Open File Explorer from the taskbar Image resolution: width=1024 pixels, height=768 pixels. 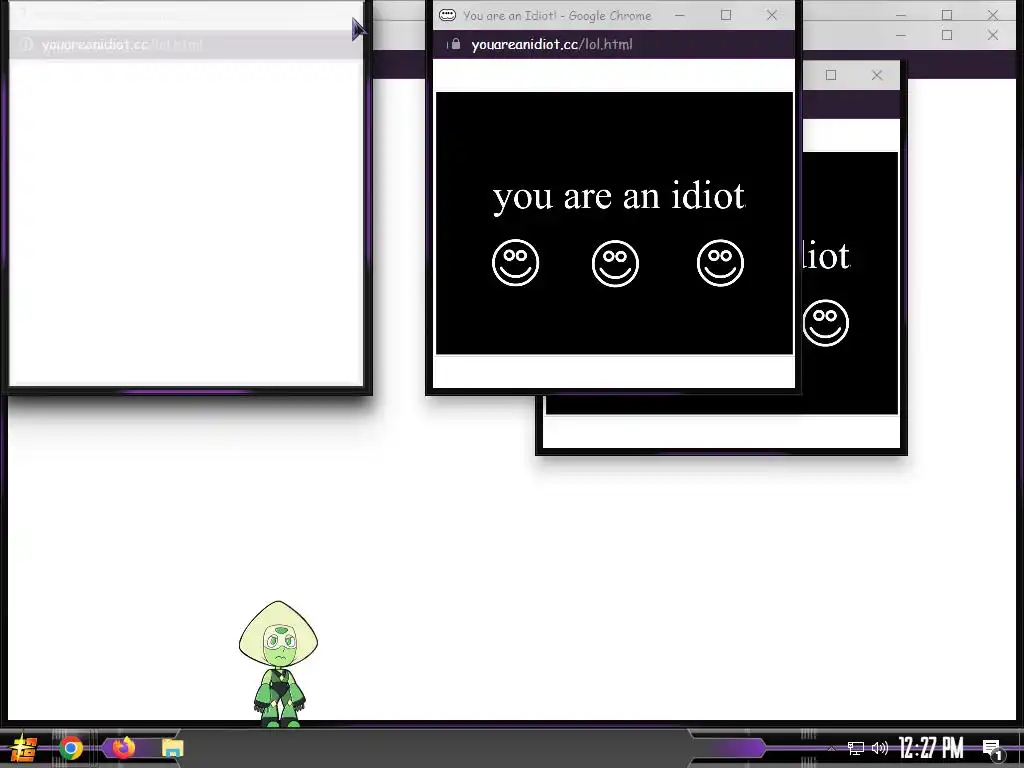pos(172,748)
